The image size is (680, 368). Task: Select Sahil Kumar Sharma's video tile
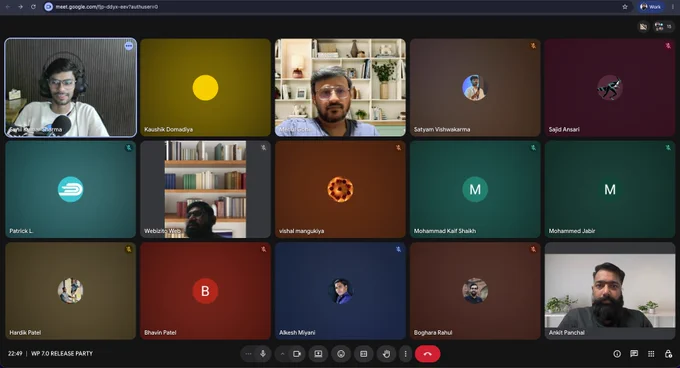pos(71,88)
